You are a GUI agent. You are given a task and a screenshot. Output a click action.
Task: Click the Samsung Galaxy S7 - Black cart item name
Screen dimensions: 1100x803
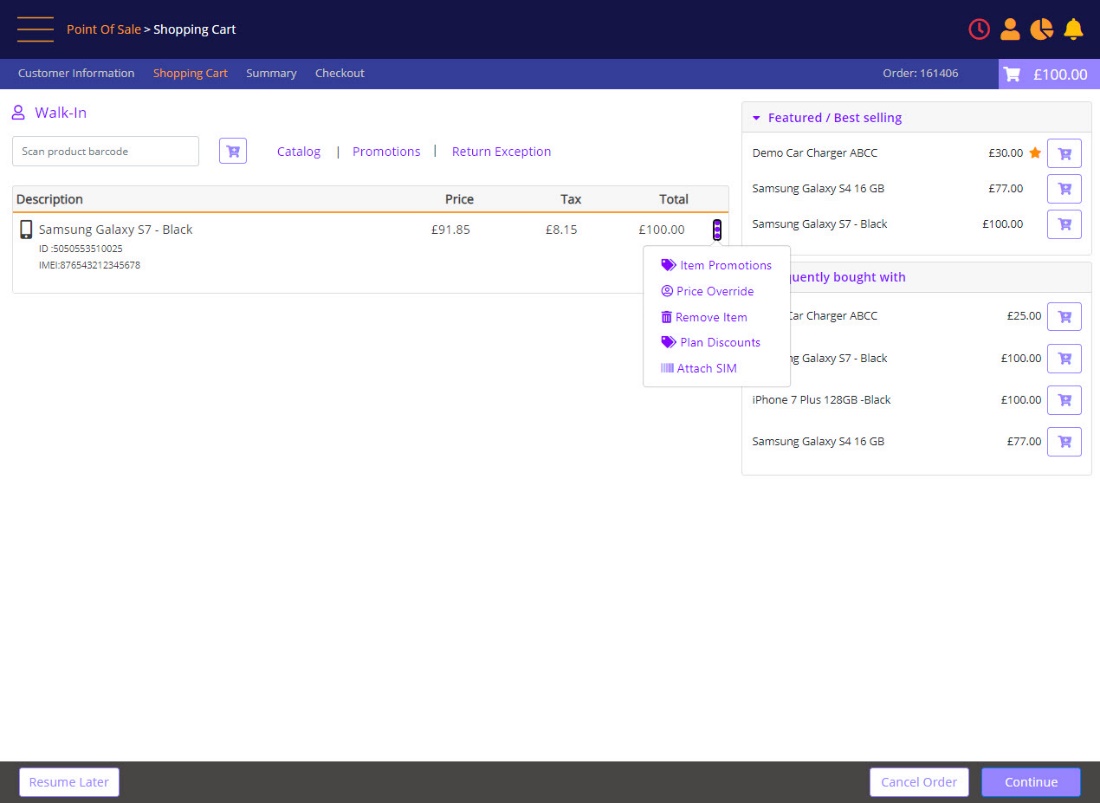pyautogui.click(x=115, y=229)
